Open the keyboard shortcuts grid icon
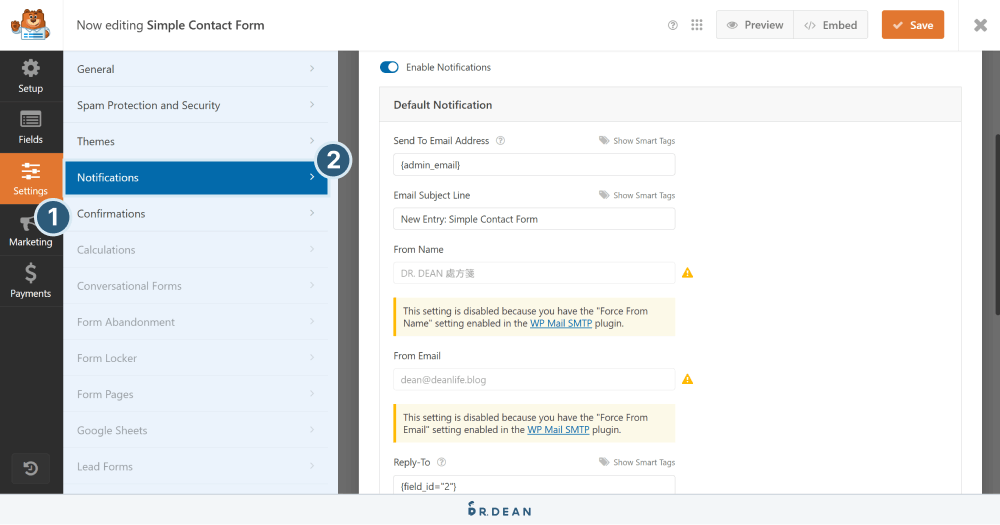 click(696, 25)
